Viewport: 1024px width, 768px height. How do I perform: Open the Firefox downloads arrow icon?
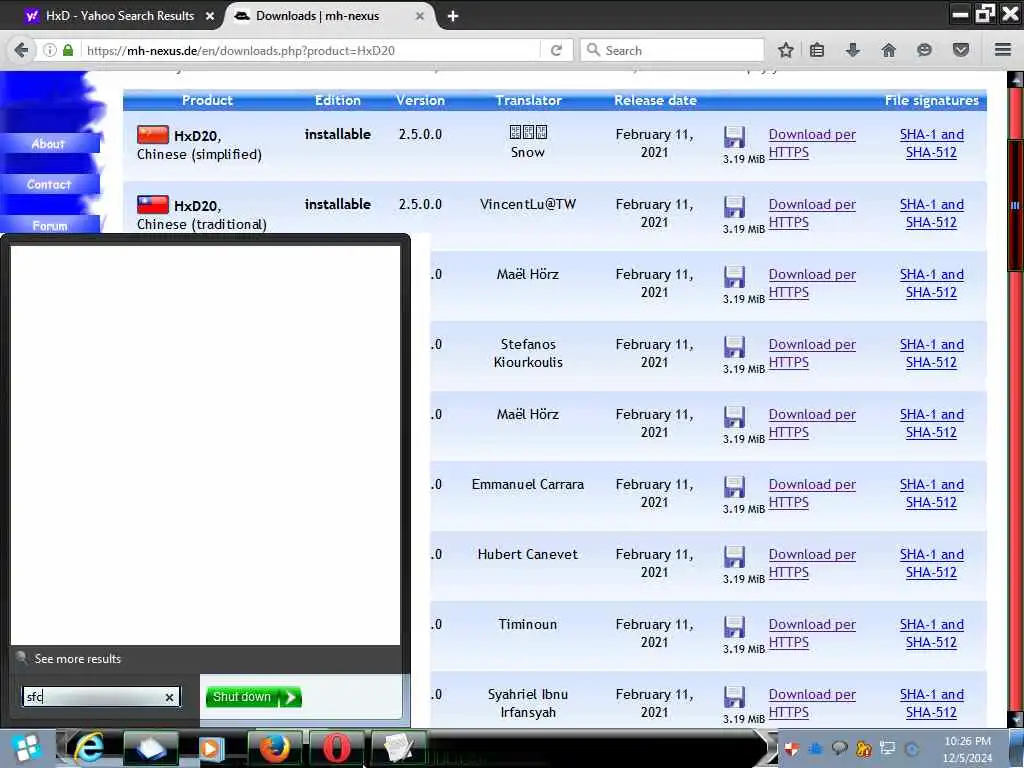pos(852,50)
